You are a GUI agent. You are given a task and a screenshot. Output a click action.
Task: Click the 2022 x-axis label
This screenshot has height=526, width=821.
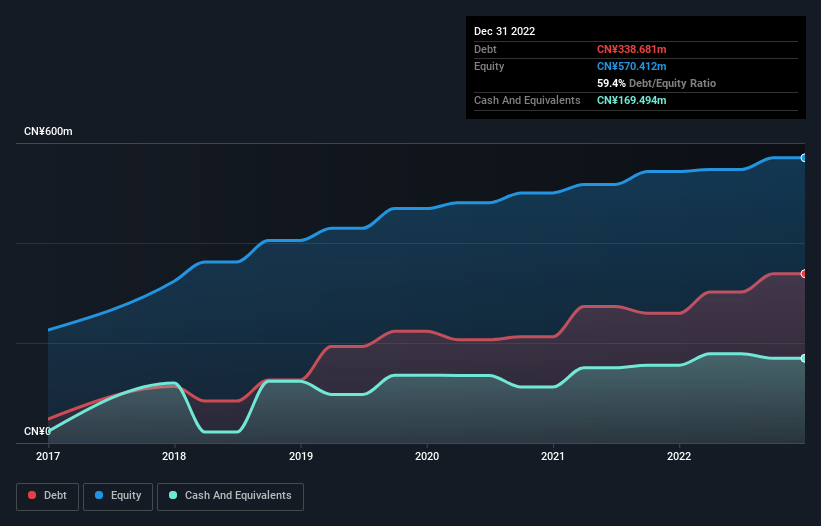(679, 456)
